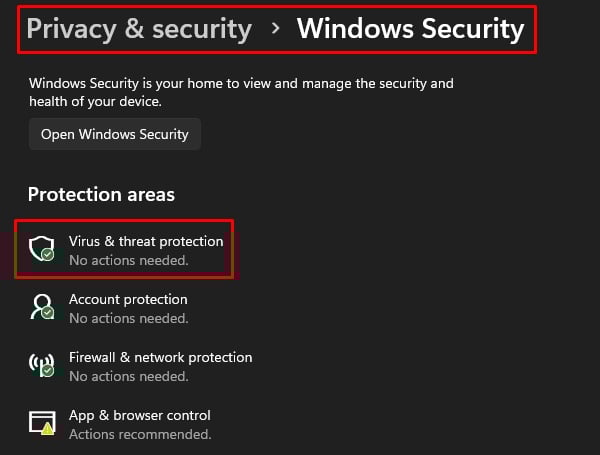Click the Virus & threat protection shield icon

coord(42,249)
